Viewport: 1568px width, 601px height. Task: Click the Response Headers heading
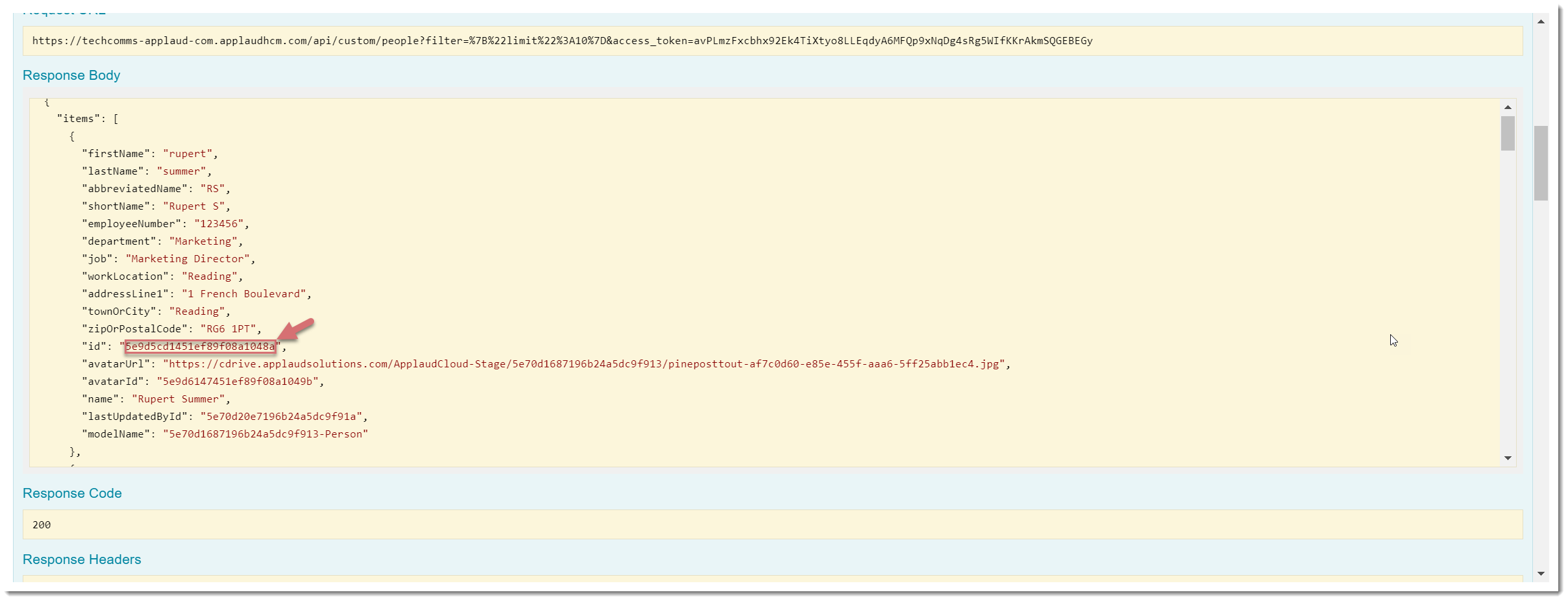coord(82,559)
